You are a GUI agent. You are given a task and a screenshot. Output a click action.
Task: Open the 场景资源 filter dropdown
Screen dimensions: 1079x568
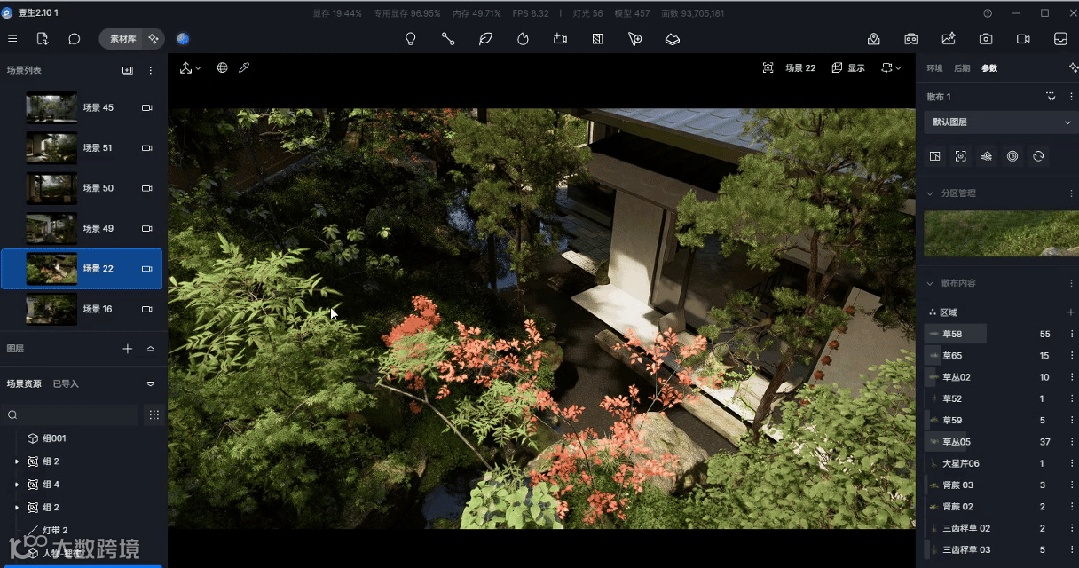coord(151,384)
